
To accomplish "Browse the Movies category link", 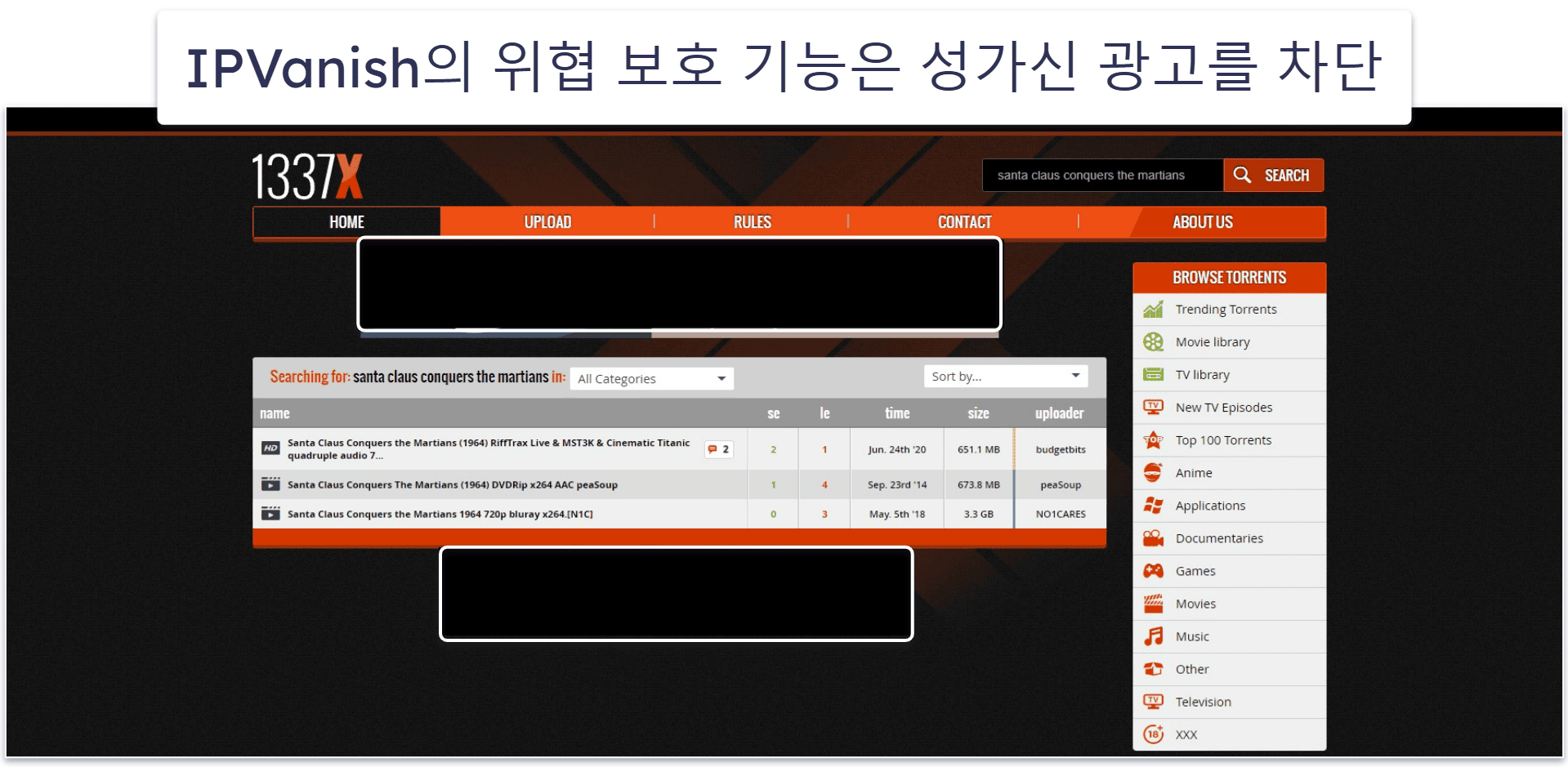I will [1195, 604].
